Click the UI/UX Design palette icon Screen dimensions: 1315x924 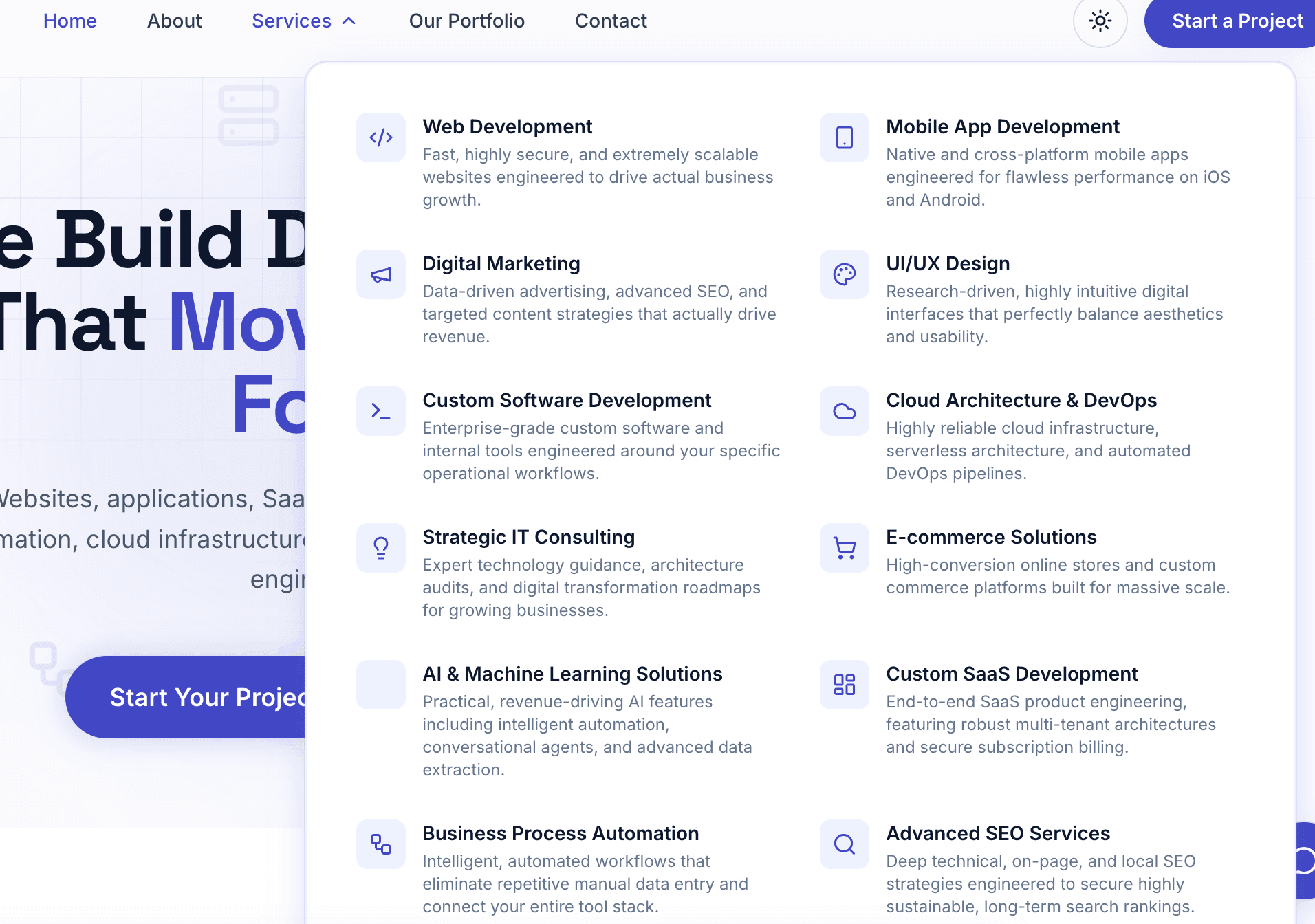coord(845,274)
